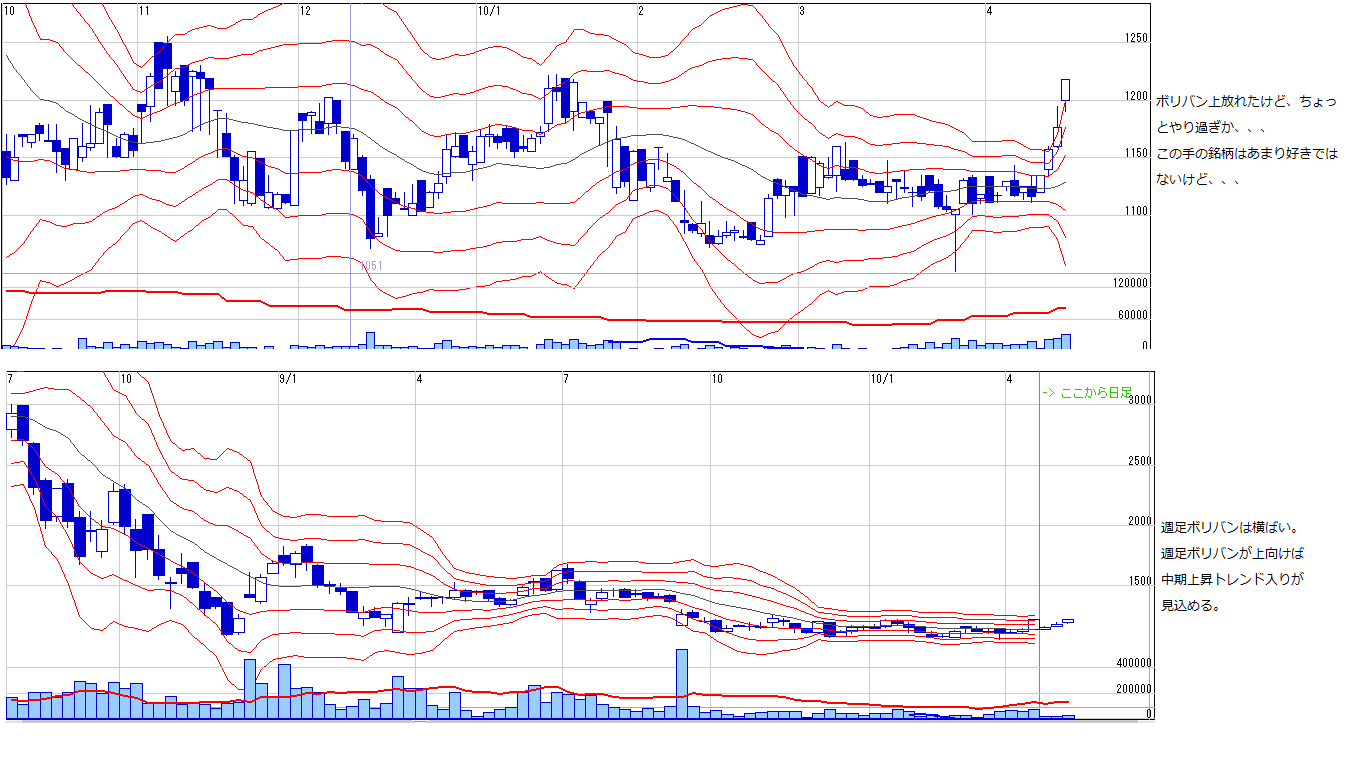This screenshot has height=768, width=1366.
Task: Click the "1250" price axis label
Action: click(1136, 39)
